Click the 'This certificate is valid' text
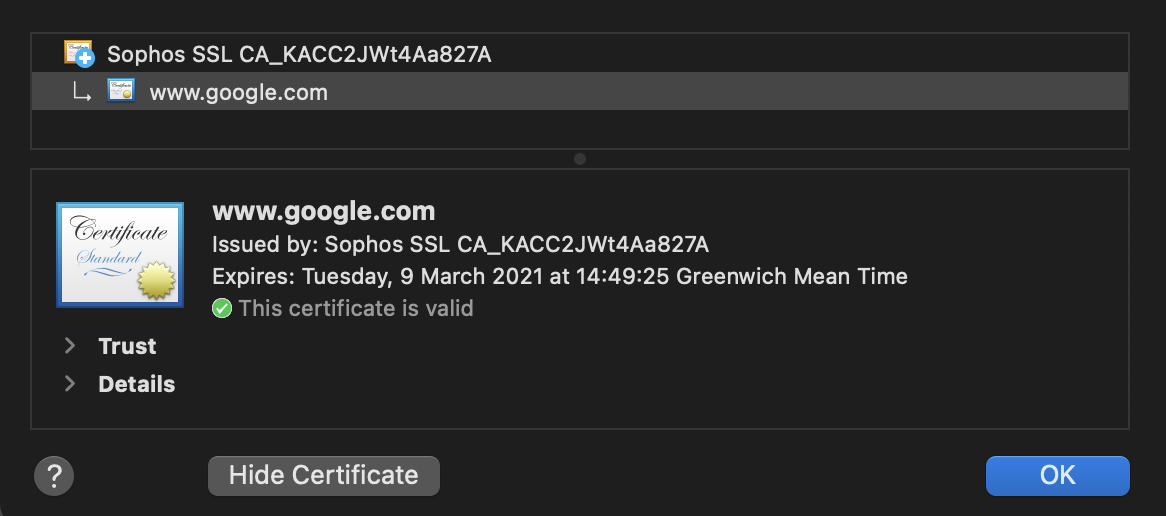Viewport: 1166px width, 516px height. (356, 308)
